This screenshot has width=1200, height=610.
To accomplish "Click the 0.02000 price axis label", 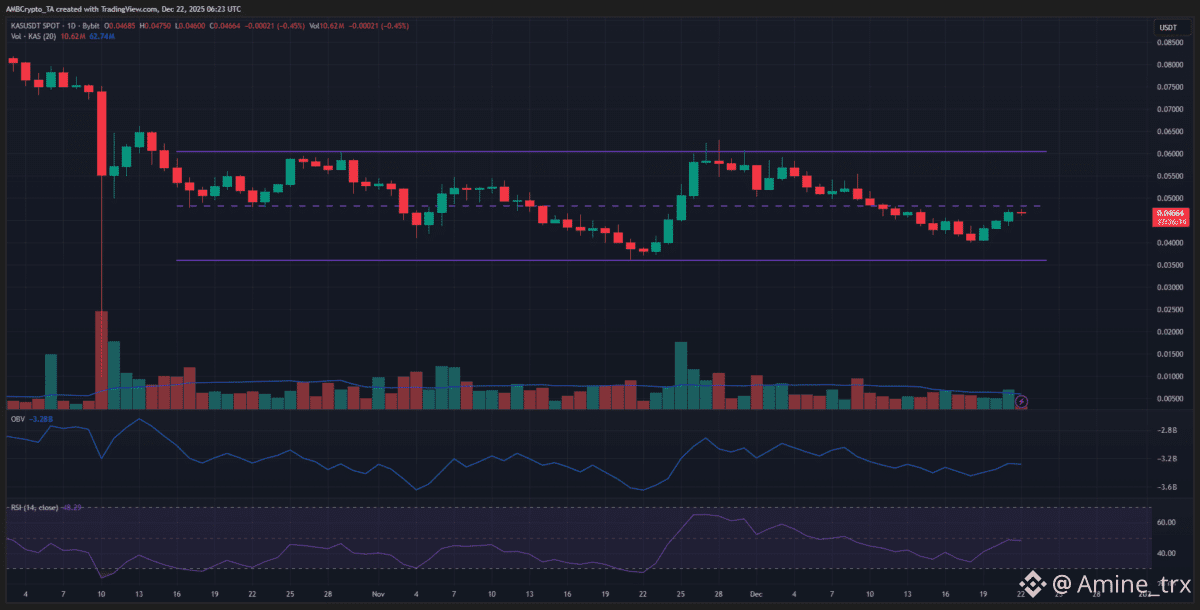I will [1170, 332].
